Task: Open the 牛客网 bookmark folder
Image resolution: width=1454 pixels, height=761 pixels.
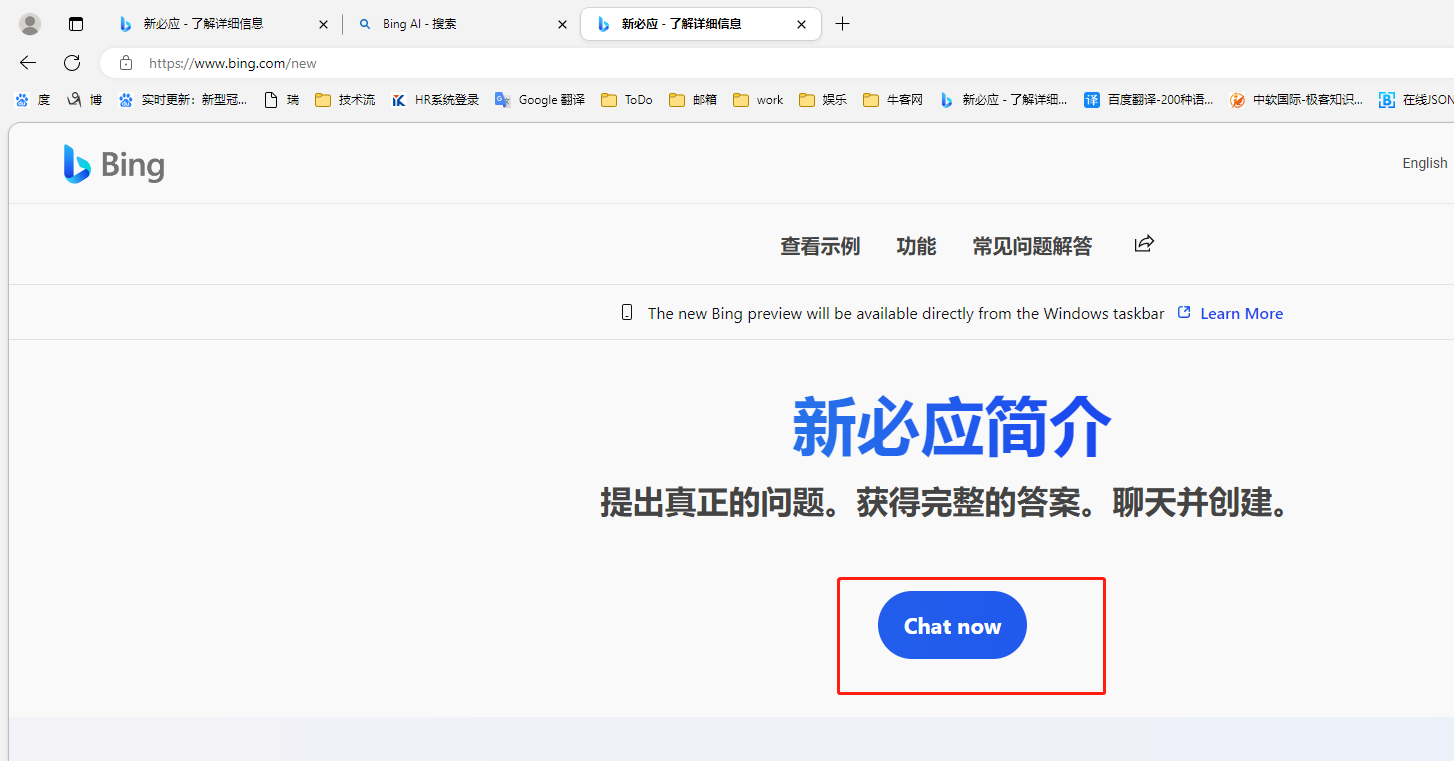Action: click(x=893, y=100)
